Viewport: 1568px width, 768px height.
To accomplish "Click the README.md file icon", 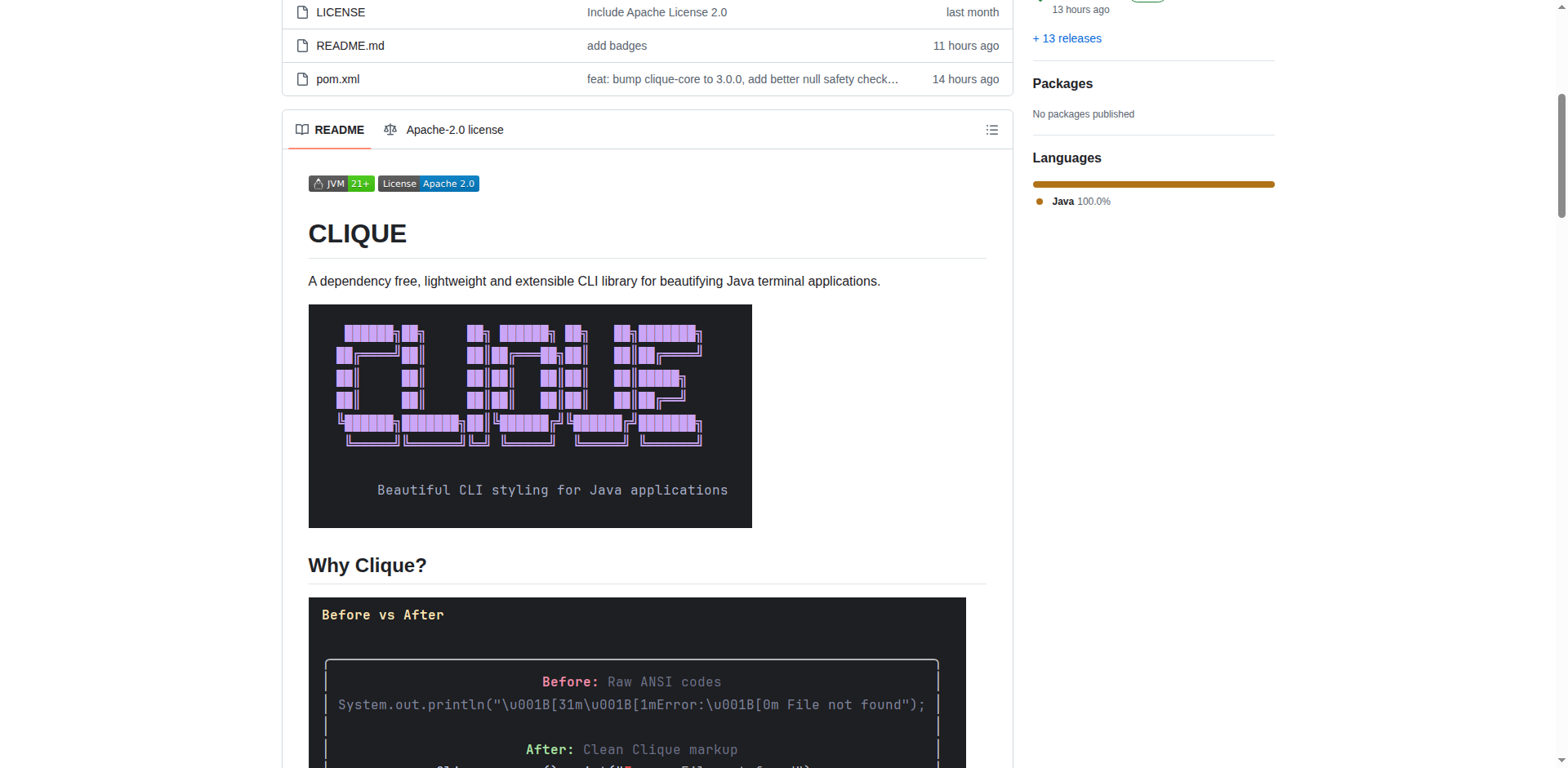I will coord(302,46).
